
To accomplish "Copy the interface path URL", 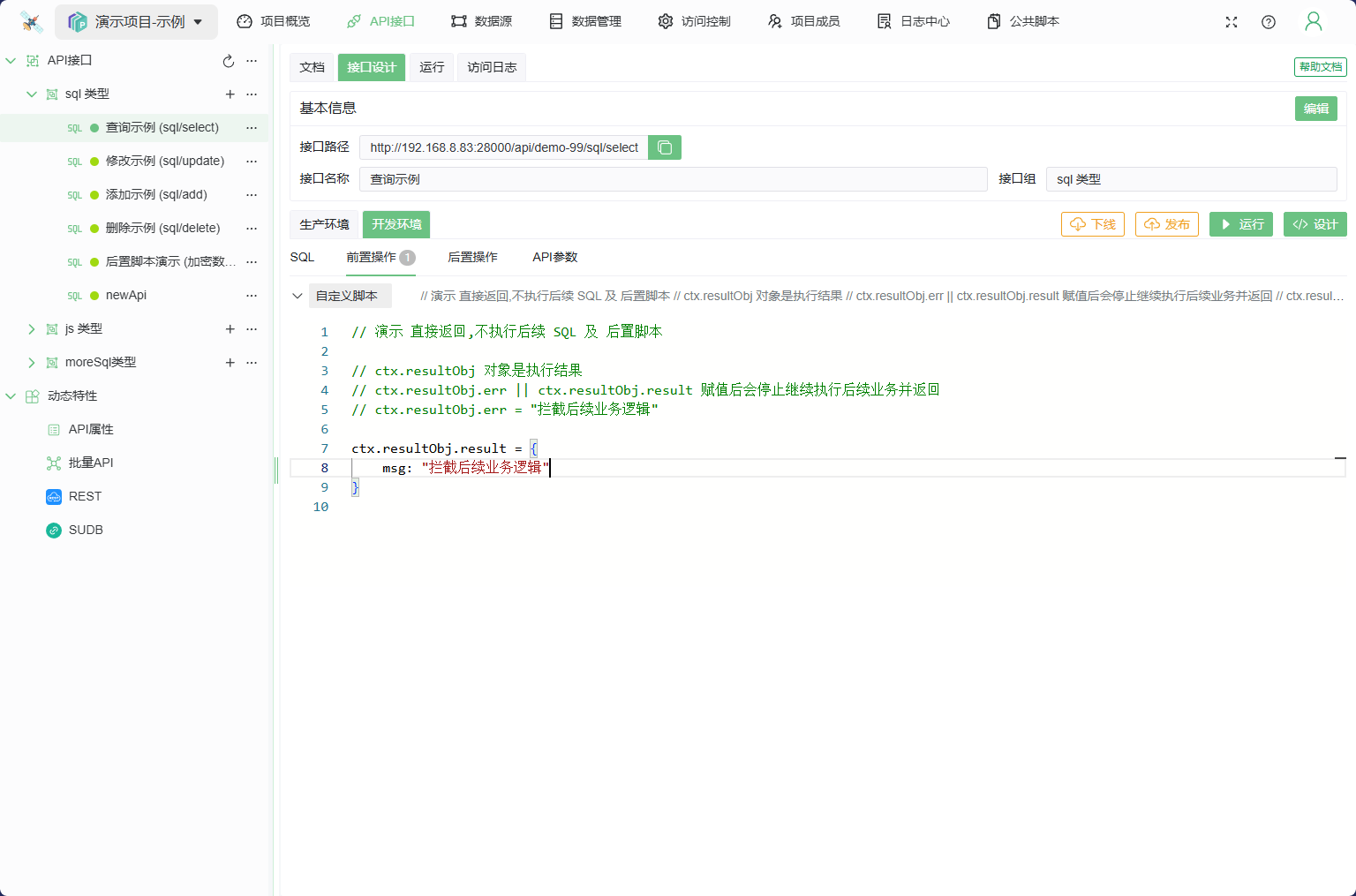I will tap(665, 147).
